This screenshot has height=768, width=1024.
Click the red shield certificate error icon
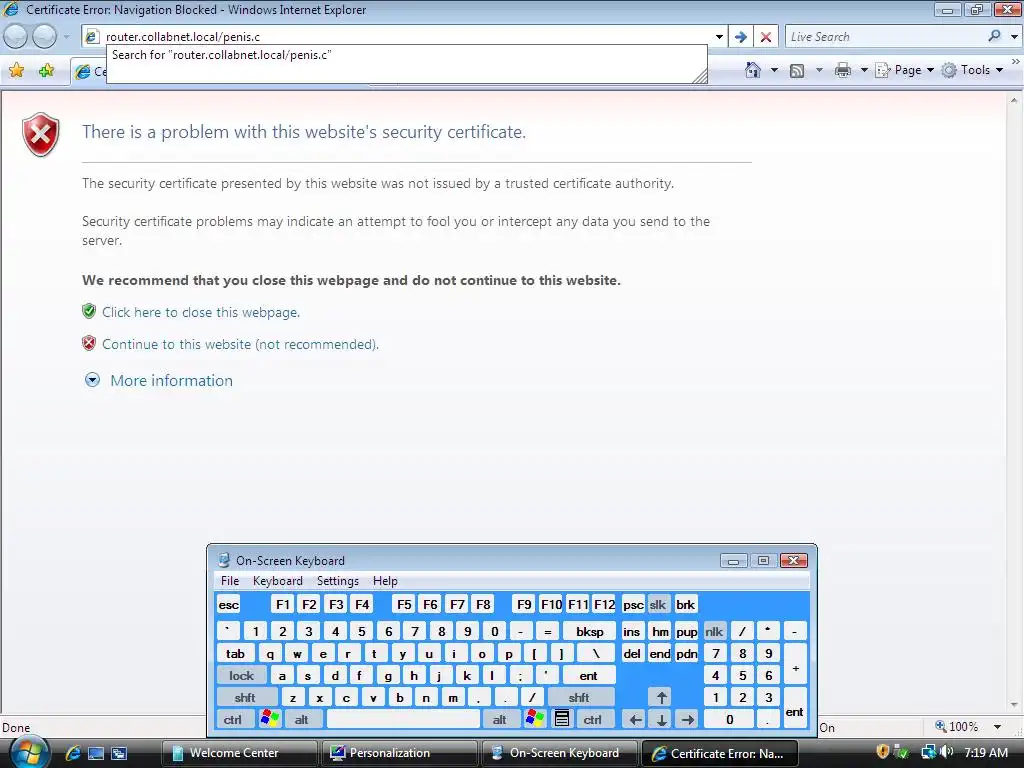[40, 135]
